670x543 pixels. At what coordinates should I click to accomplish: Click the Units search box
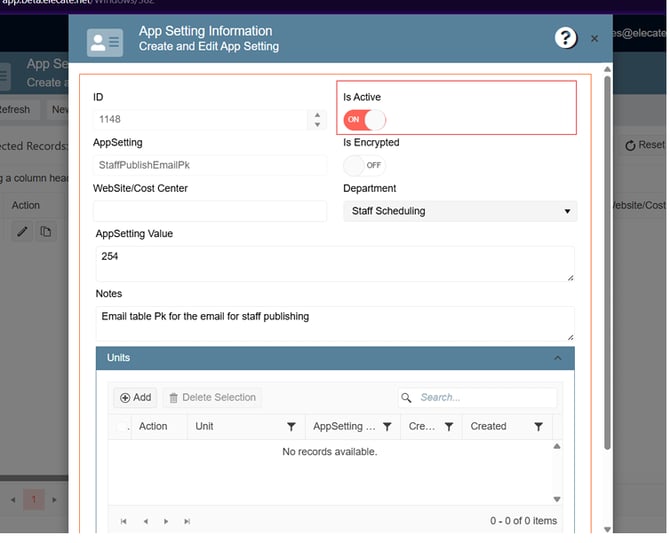click(485, 398)
